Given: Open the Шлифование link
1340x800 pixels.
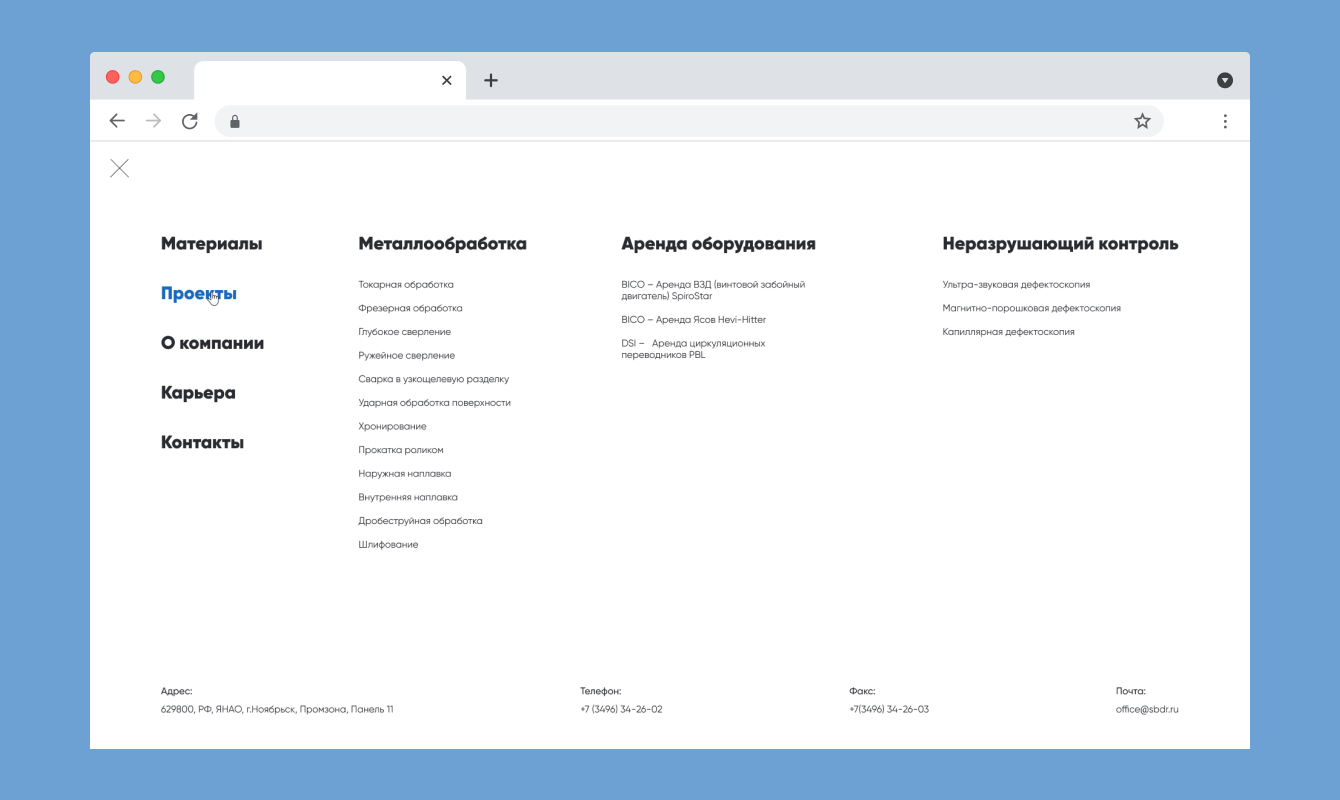Looking at the screenshot, I should click(388, 545).
